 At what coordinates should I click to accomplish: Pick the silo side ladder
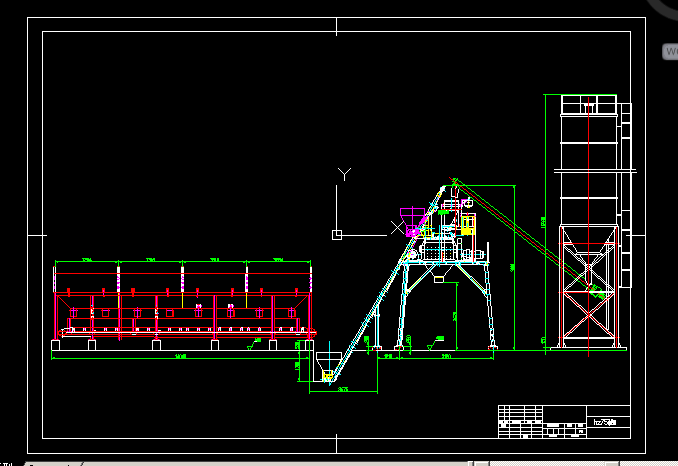(x=626, y=195)
